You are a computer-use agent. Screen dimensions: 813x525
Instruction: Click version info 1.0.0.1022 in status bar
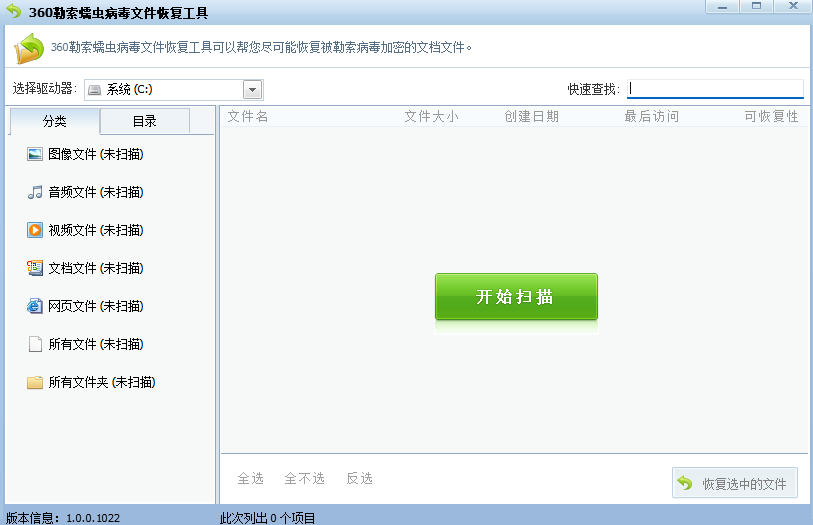pyautogui.click(x=63, y=518)
